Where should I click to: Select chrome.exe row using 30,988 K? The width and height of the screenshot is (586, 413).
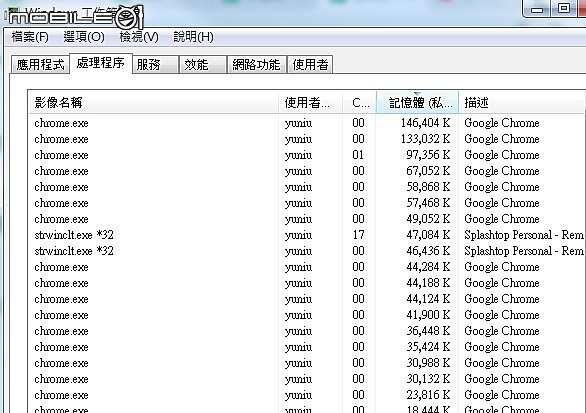pos(306,363)
